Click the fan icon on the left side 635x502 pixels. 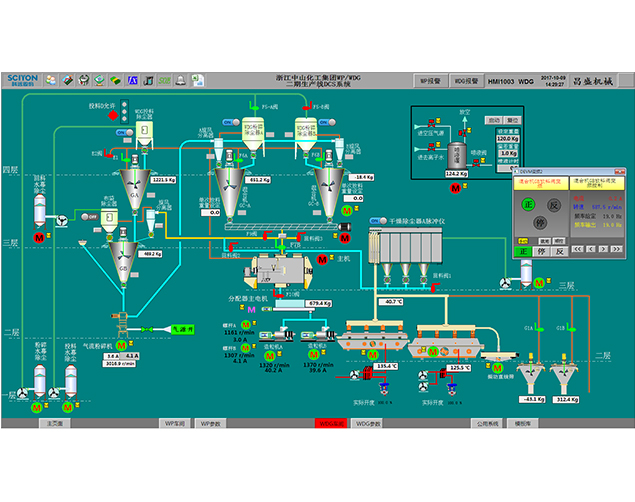[x=62, y=221]
